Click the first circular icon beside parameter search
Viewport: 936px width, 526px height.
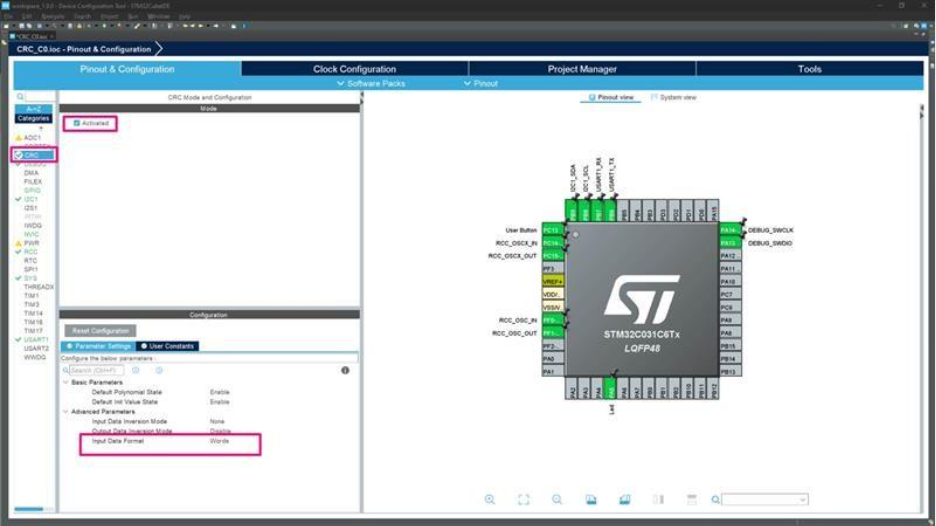(136, 370)
